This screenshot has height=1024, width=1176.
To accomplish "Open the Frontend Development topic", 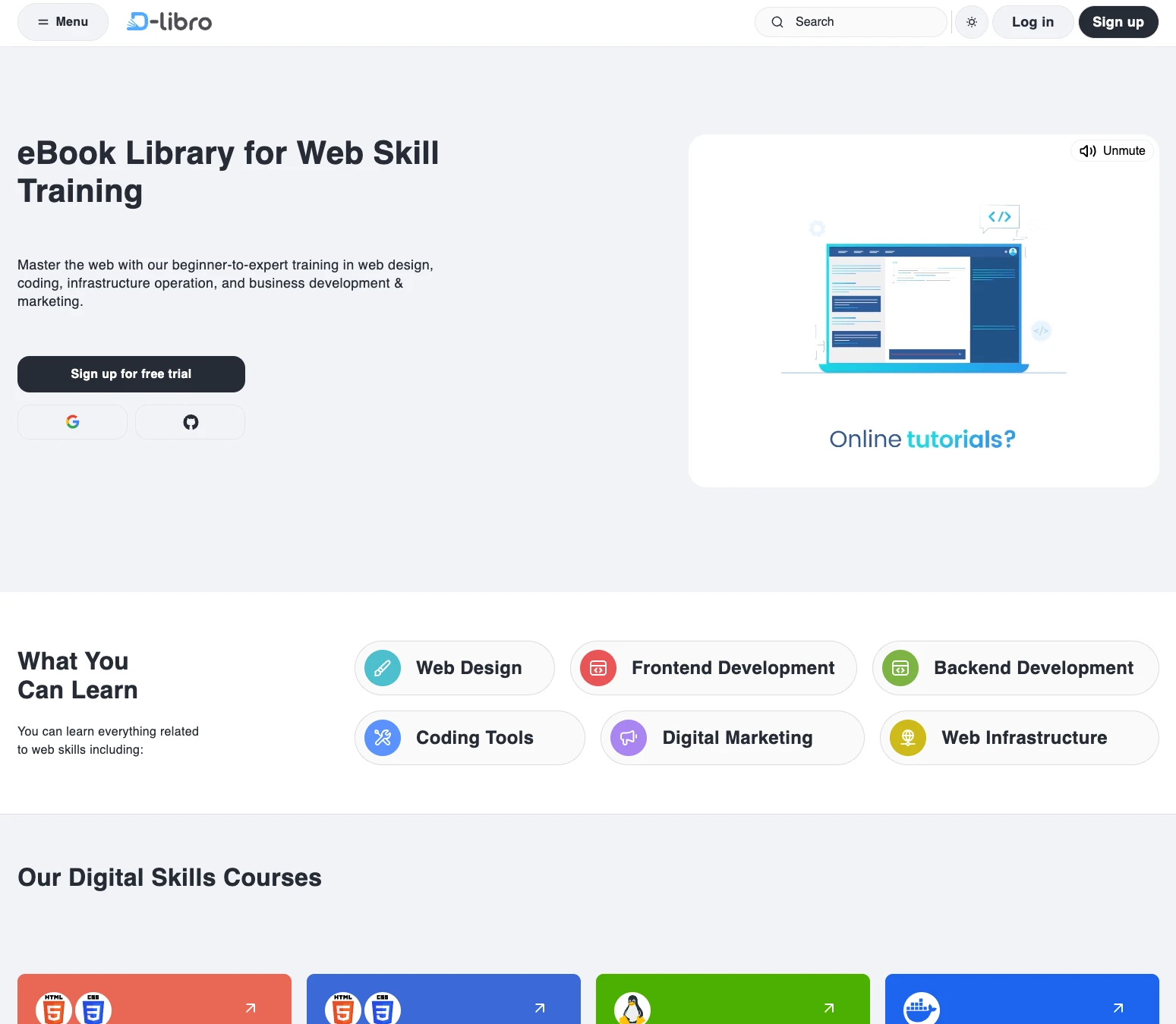I will (x=713, y=668).
